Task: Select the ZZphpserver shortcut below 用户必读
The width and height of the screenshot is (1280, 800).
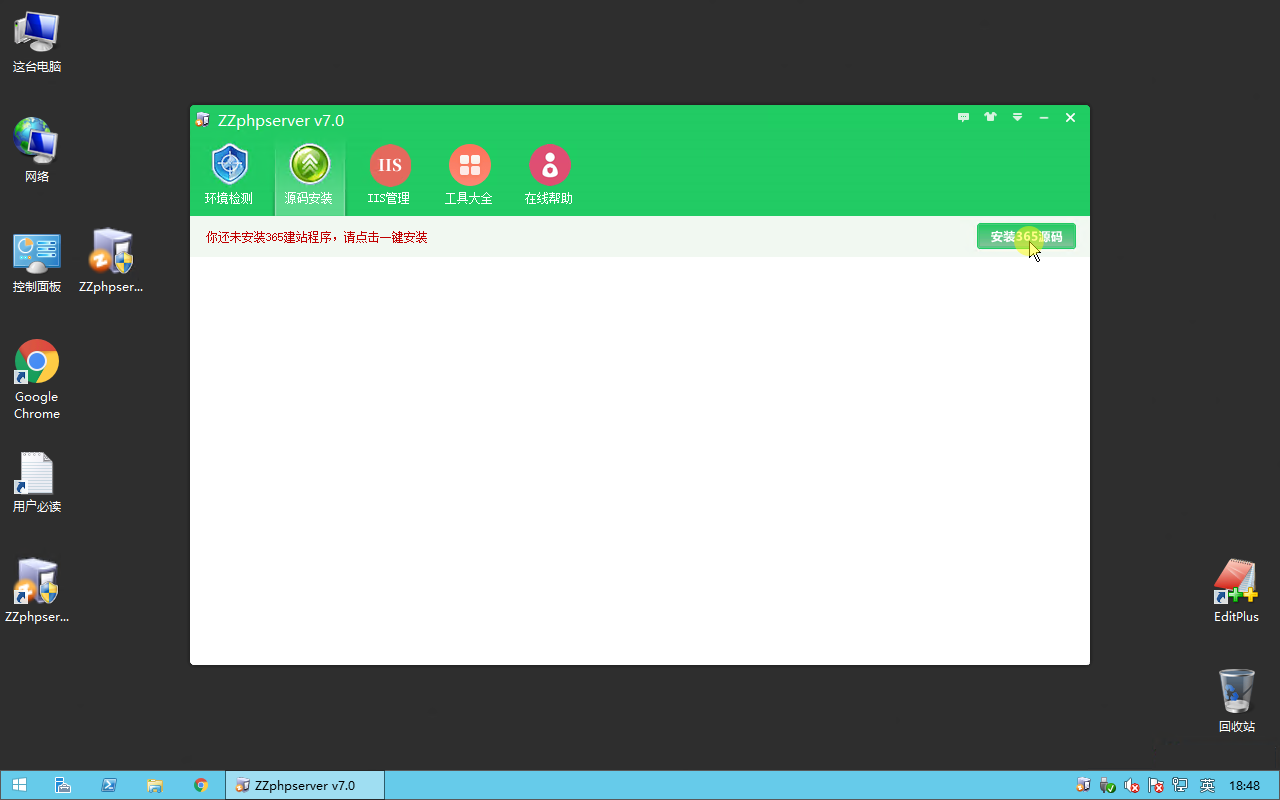Action: tap(37, 592)
